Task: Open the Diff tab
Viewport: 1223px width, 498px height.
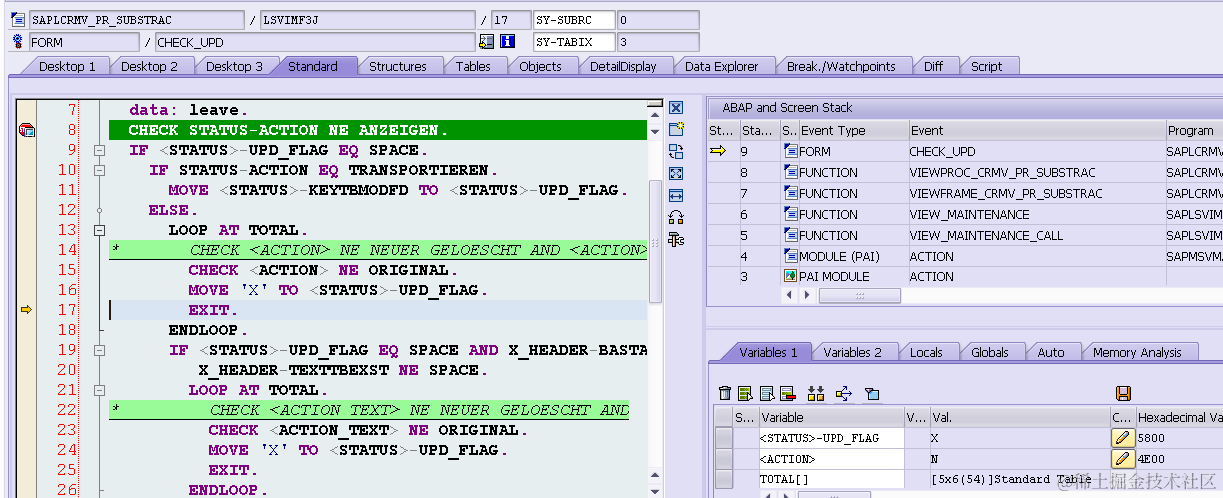Action: 933,66
